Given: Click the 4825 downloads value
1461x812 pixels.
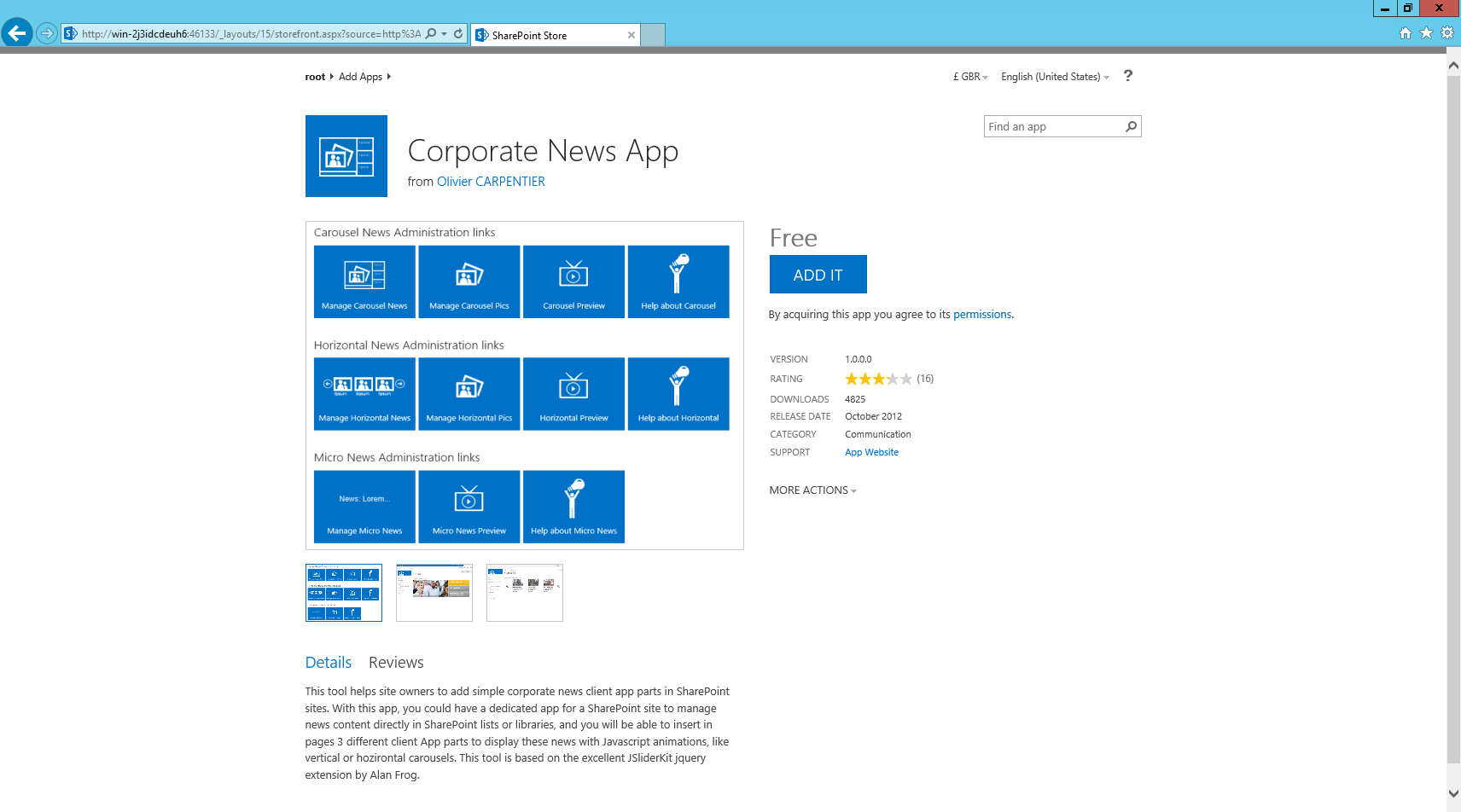Looking at the screenshot, I should click(x=855, y=399).
